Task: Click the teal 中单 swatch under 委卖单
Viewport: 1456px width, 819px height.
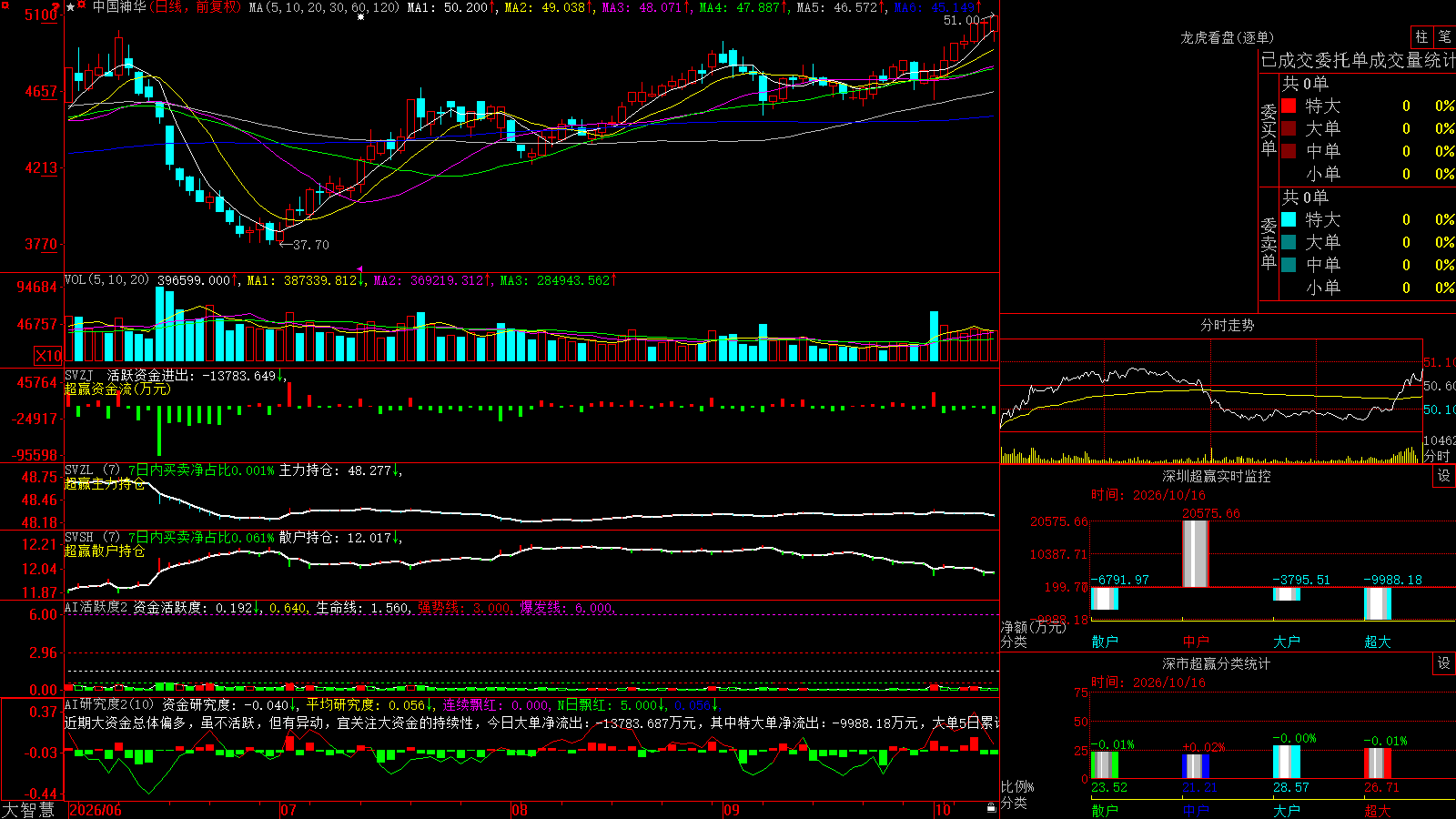Action: point(1289,265)
